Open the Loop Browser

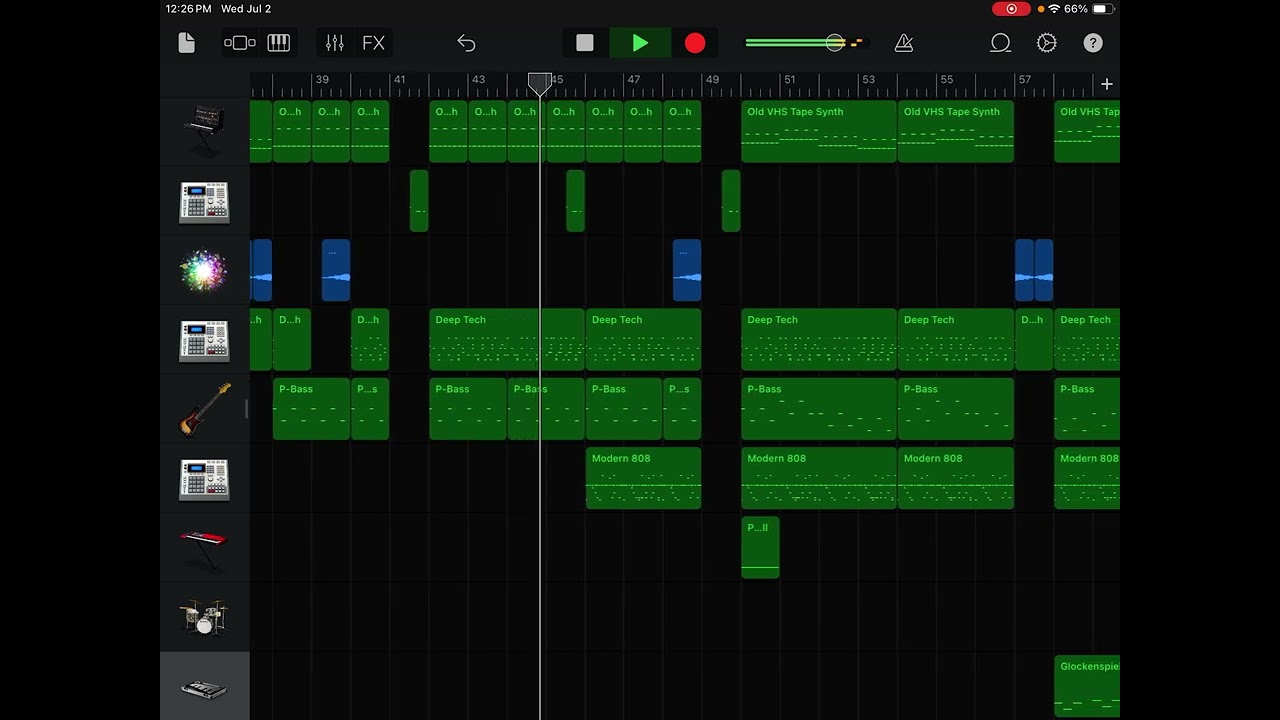coord(1000,43)
